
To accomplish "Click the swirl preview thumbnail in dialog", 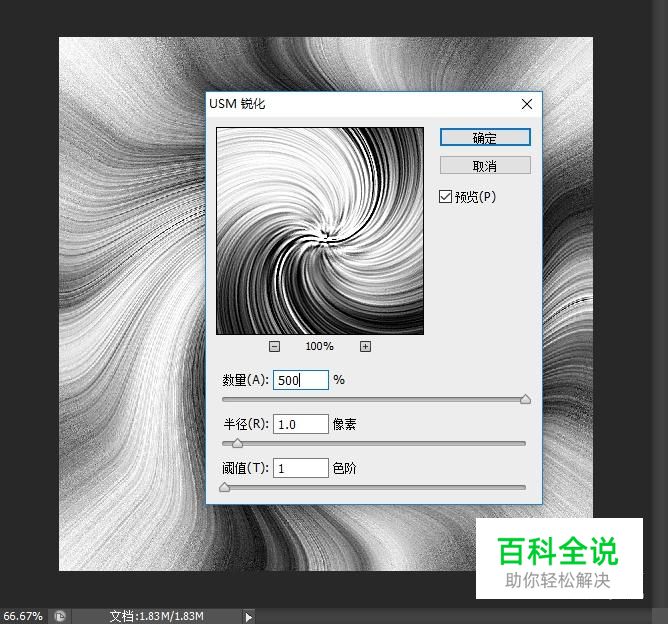I will pos(320,231).
